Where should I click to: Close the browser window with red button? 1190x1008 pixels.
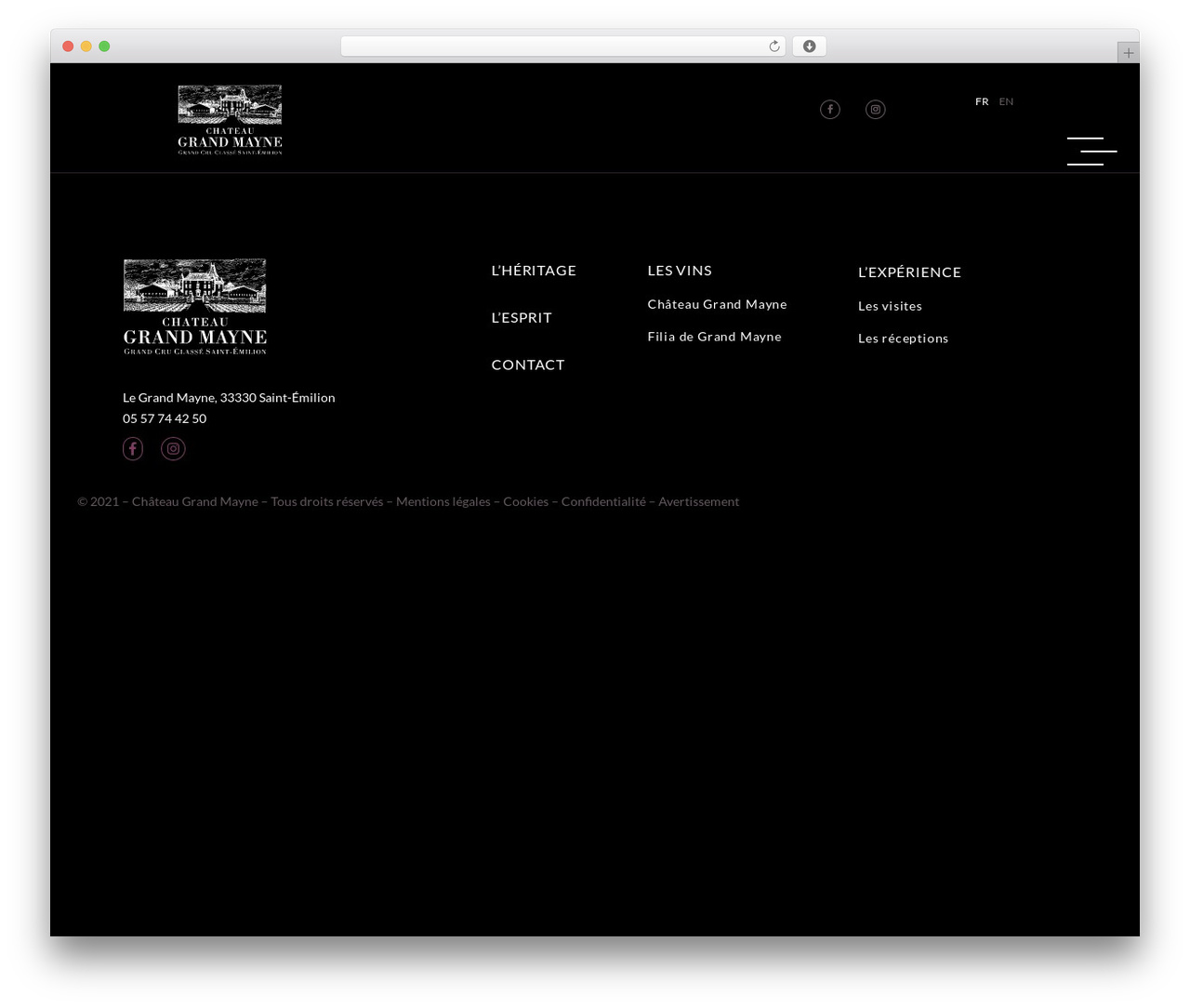coord(68,46)
